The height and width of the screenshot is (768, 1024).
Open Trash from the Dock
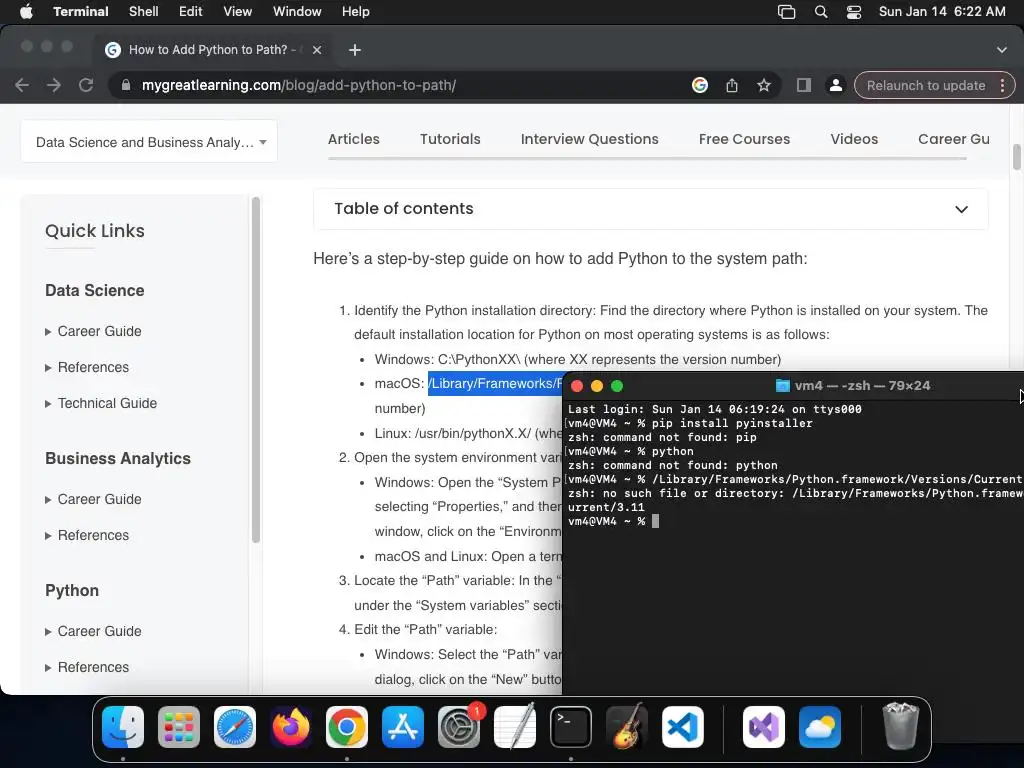tap(901, 727)
